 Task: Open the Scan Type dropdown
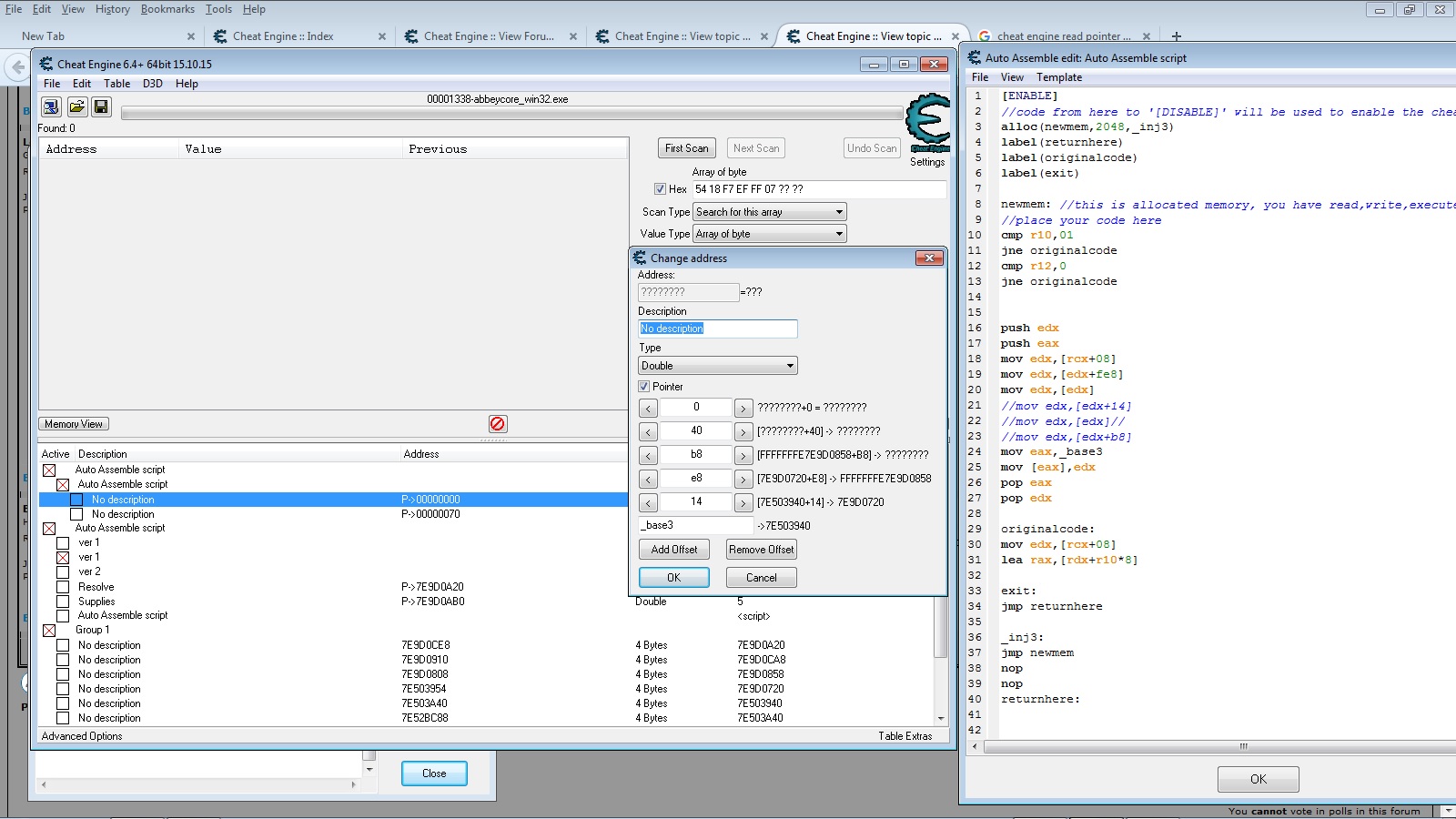pyautogui.click(x=770, y=212)
